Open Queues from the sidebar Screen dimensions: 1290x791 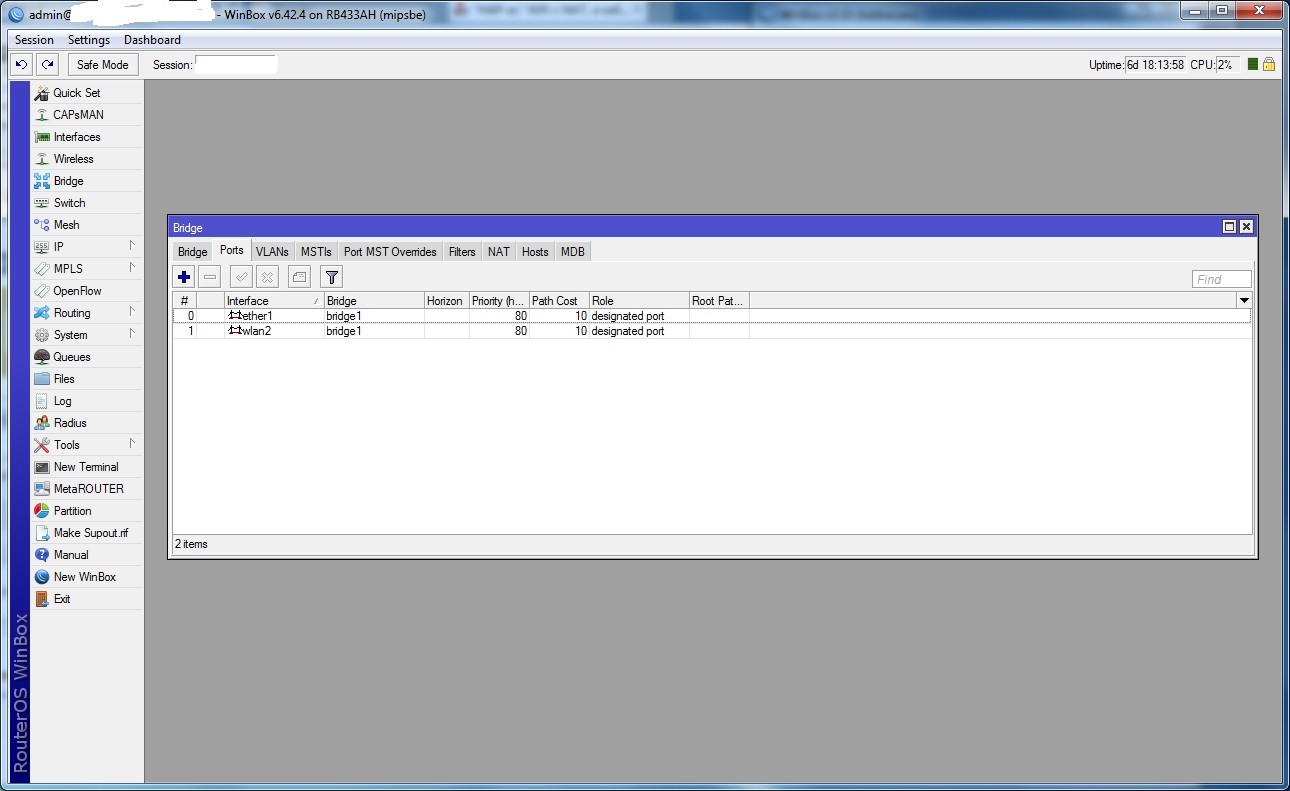(71, 357)
